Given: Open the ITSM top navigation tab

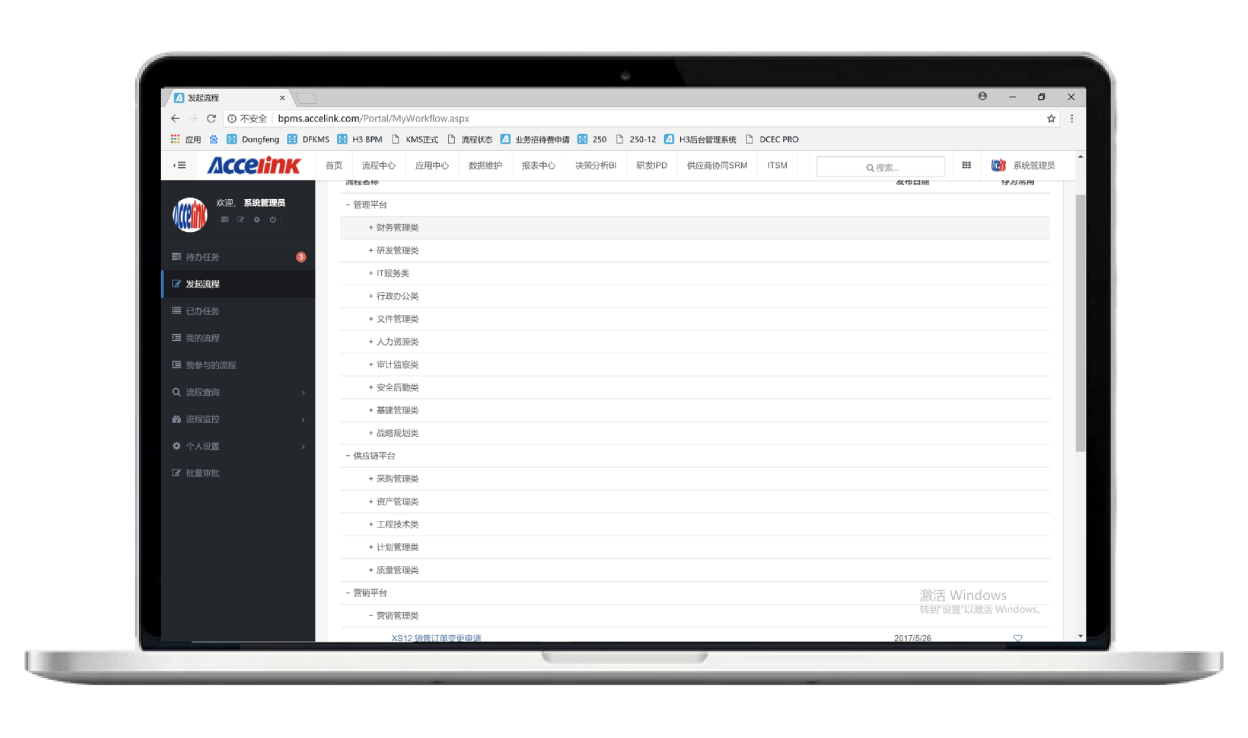Looking at the screenshot, I should coord(778,166).
